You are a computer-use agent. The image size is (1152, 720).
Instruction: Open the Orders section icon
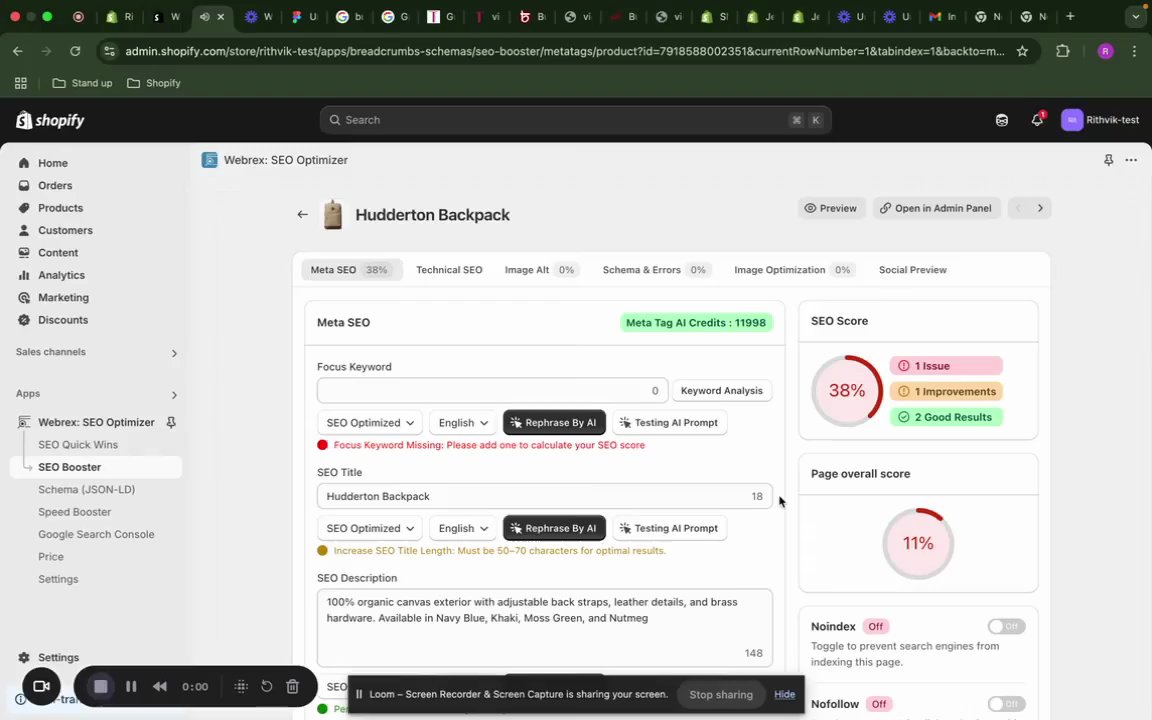click(24, 185)
